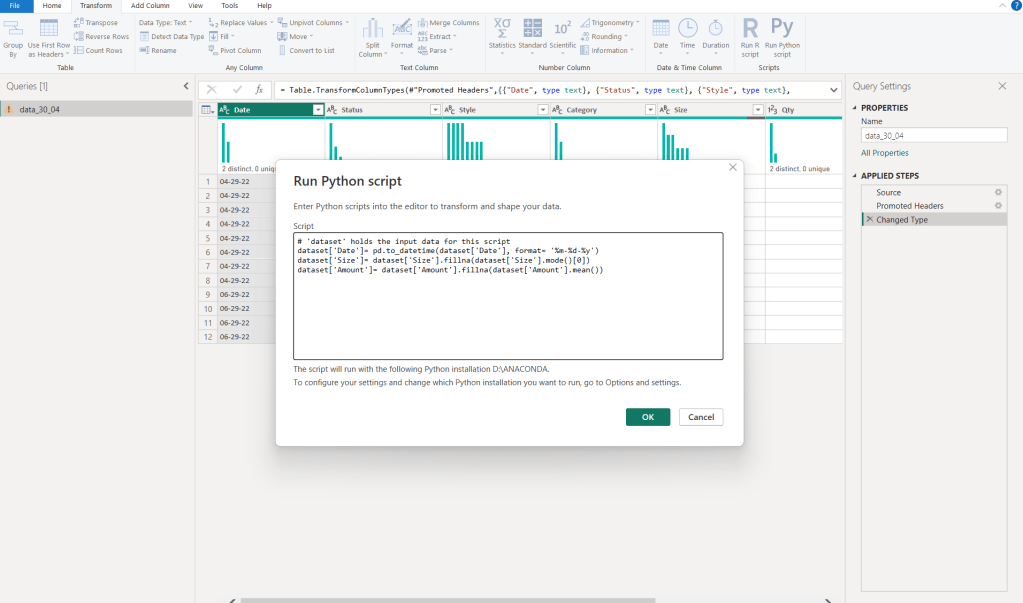This screenshot has height=603, width=1023.
Task: Expand the formula bar with the chevron
Action: 834,90
